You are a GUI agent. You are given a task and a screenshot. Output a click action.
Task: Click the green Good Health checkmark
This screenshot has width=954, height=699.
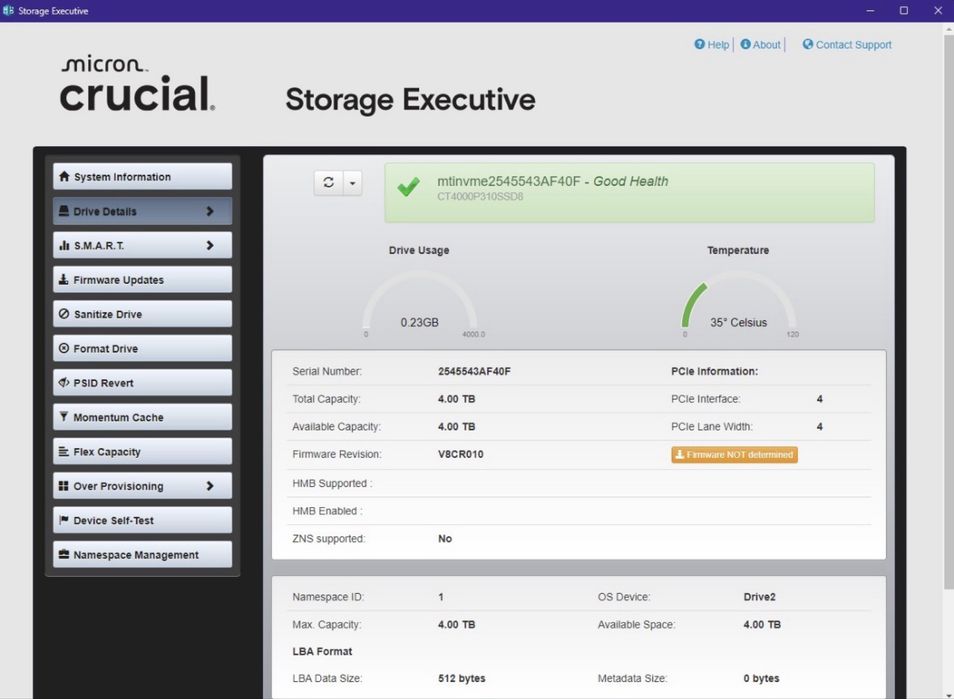coord(408,186)
